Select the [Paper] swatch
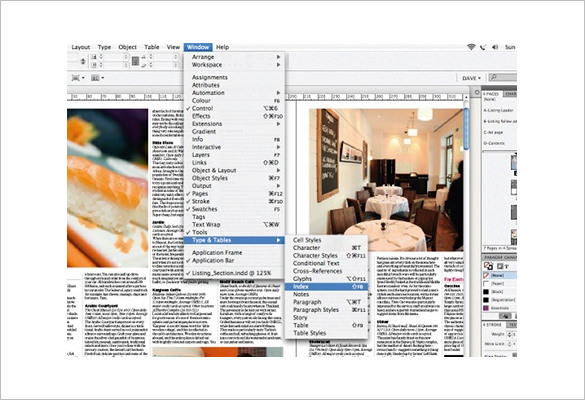 (x=500, y=284)
